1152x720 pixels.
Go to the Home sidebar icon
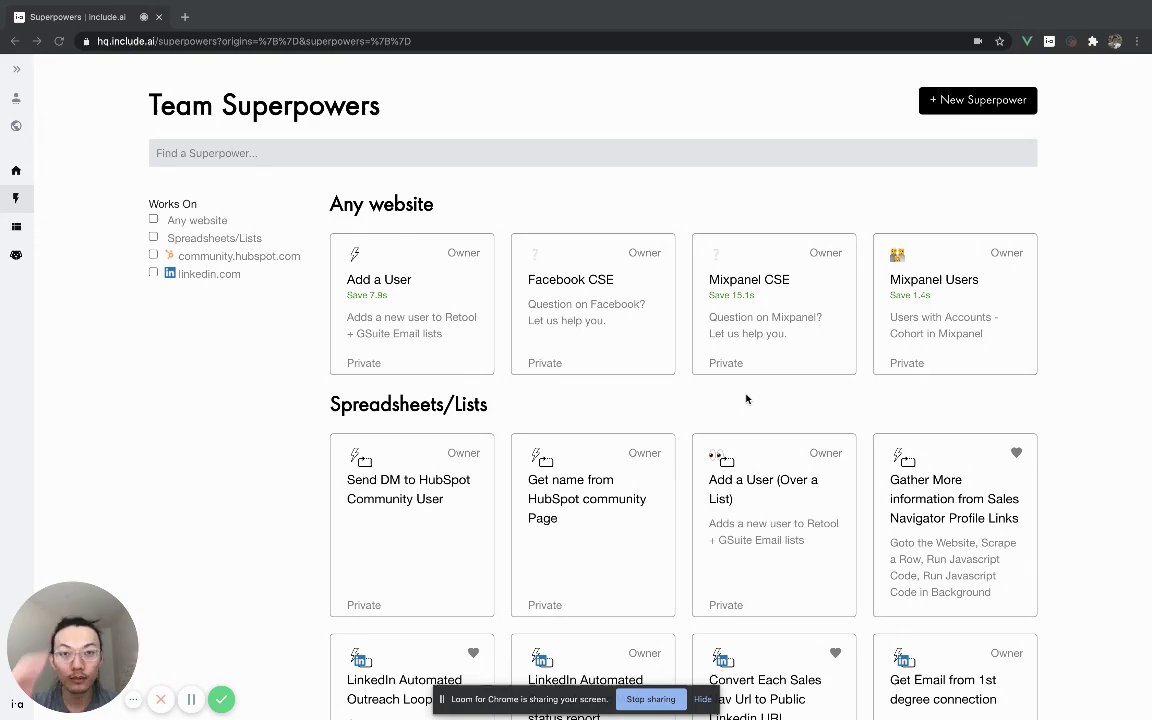pyautogui.click(x=16, y=170)
